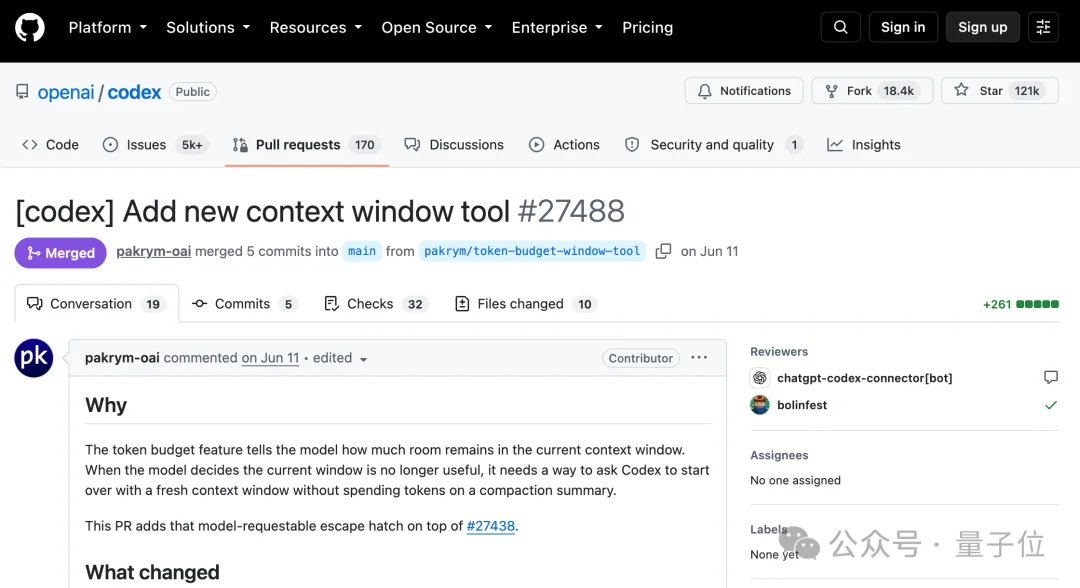
Task: Click the repository icon beside openai
Action: pyautogui.click(x=23, y=92)
